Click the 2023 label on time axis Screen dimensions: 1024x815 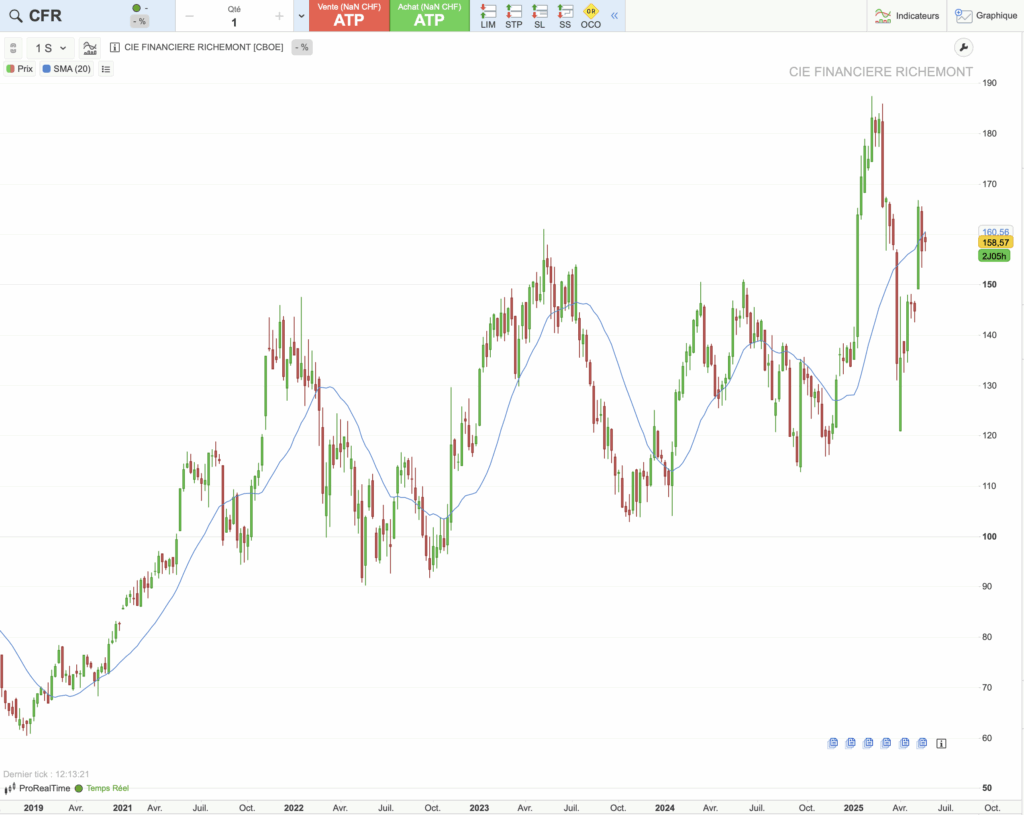point(479,808)
